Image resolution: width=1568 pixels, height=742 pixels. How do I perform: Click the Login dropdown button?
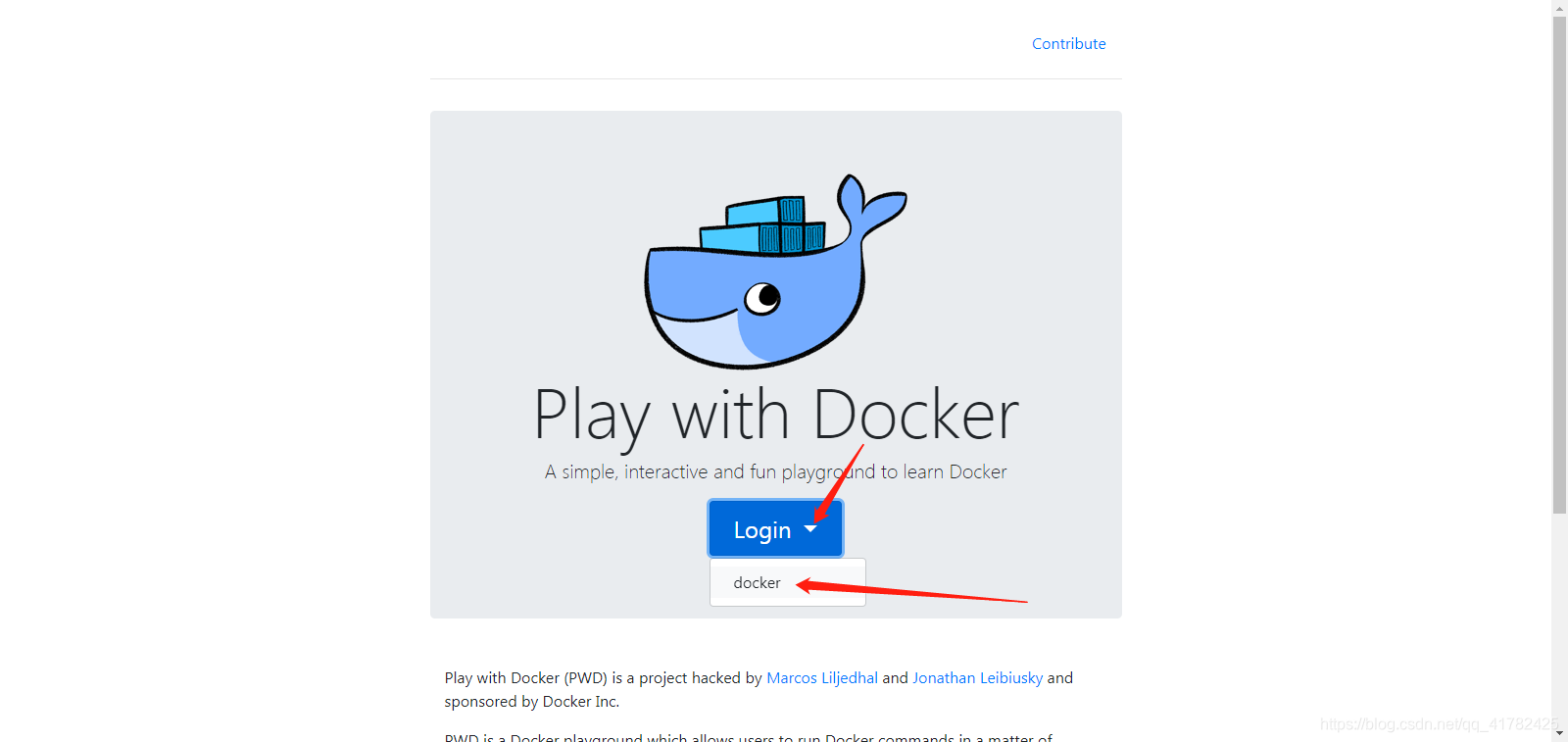click(775, 529)
